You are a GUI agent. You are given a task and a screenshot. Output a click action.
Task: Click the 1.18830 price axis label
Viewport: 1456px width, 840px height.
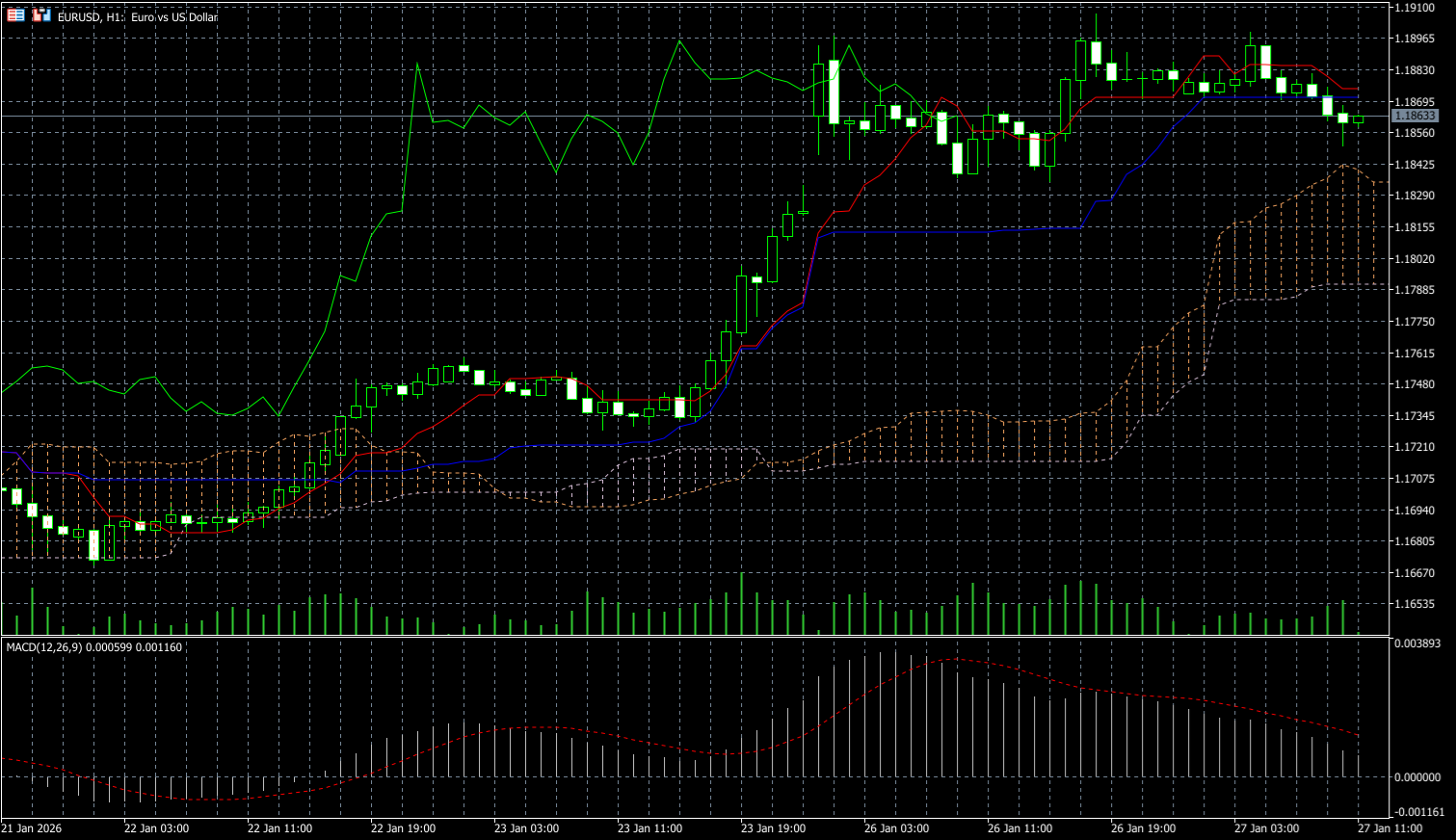click(1416, 70)
